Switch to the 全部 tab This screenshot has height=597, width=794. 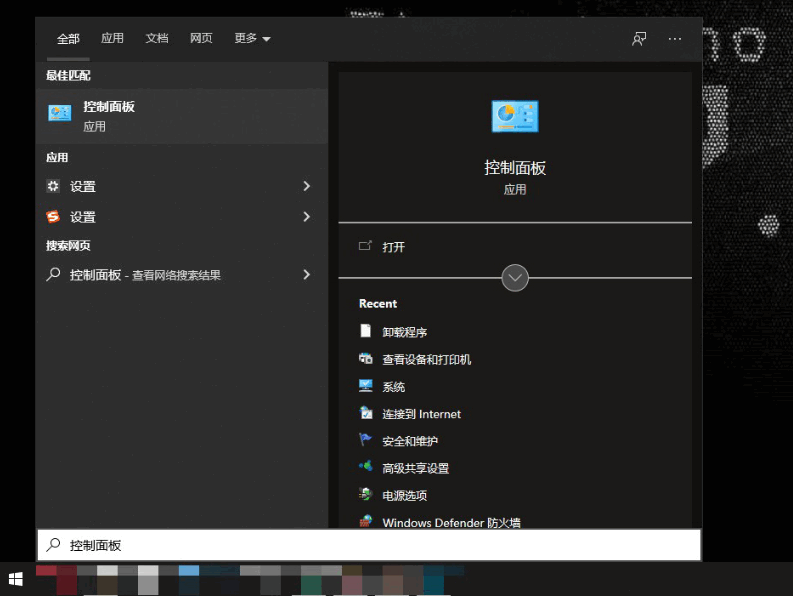click(68, 38)
